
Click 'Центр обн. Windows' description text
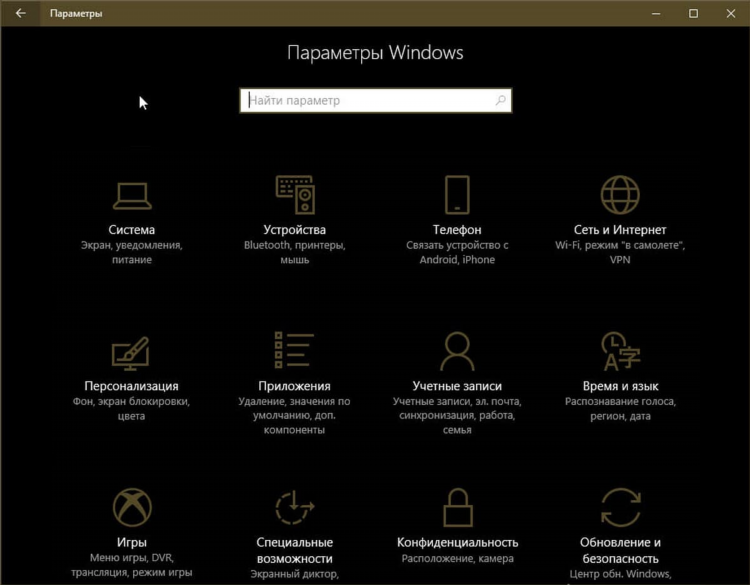620,574
